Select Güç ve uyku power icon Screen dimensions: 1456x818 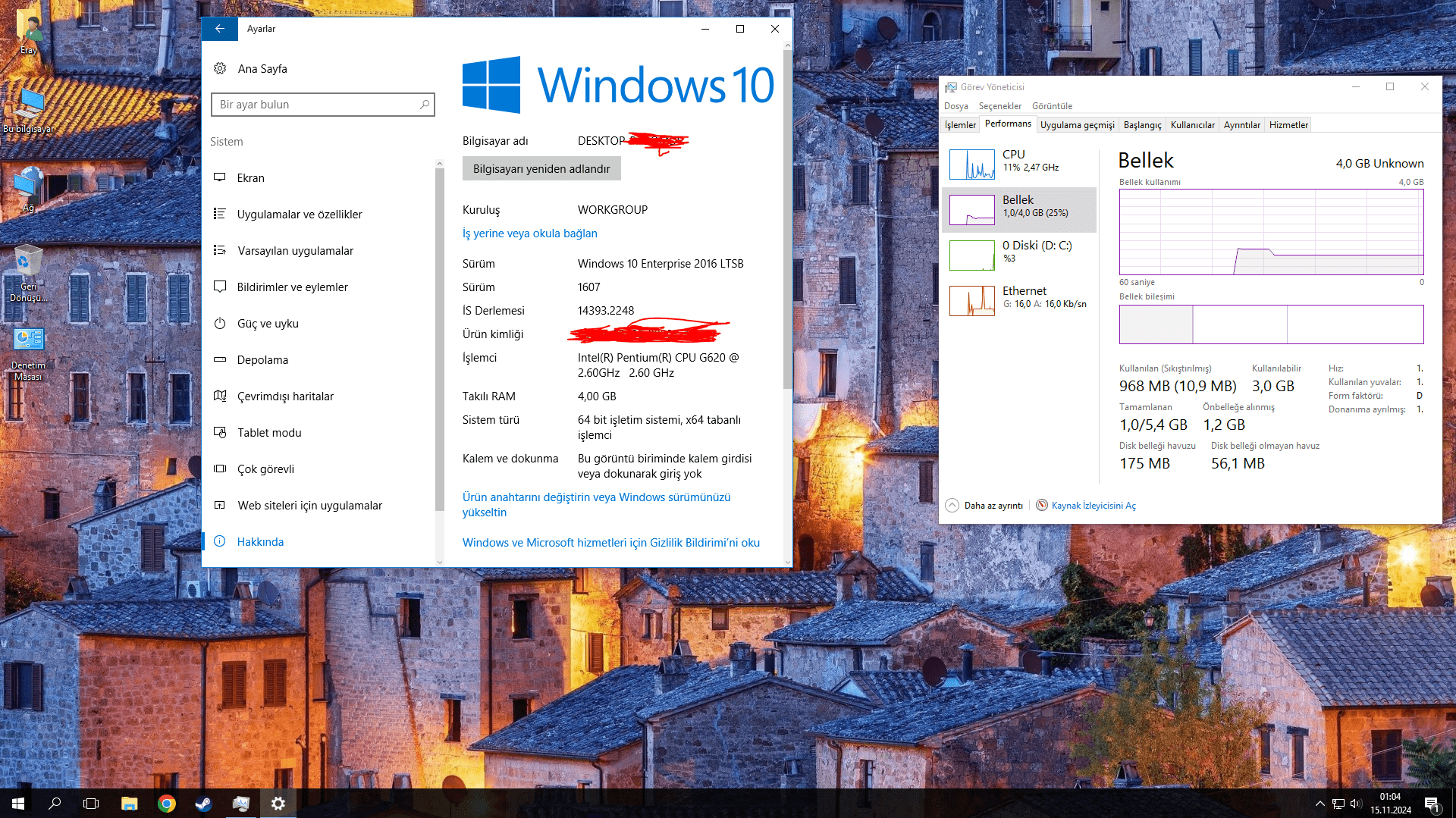click(220, 323)
